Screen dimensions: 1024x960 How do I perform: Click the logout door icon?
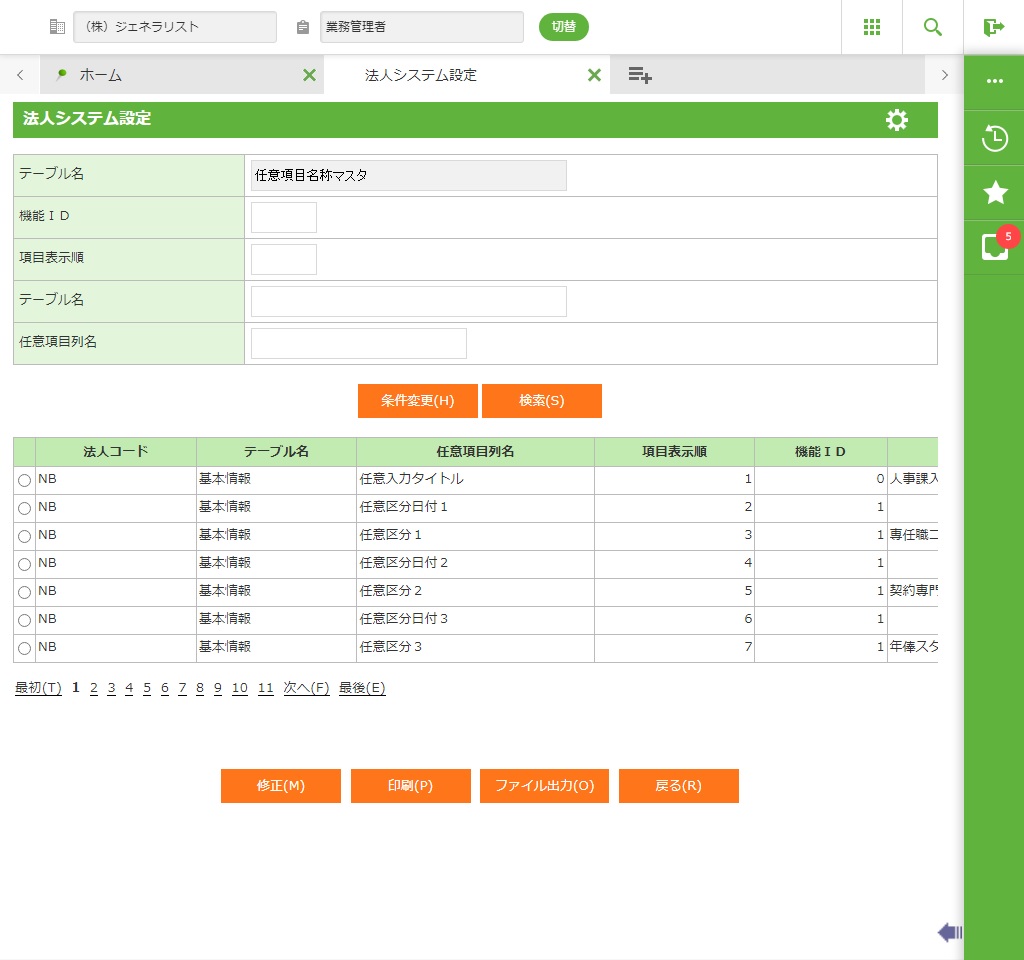pyautogui.click(x=993, y=27)
